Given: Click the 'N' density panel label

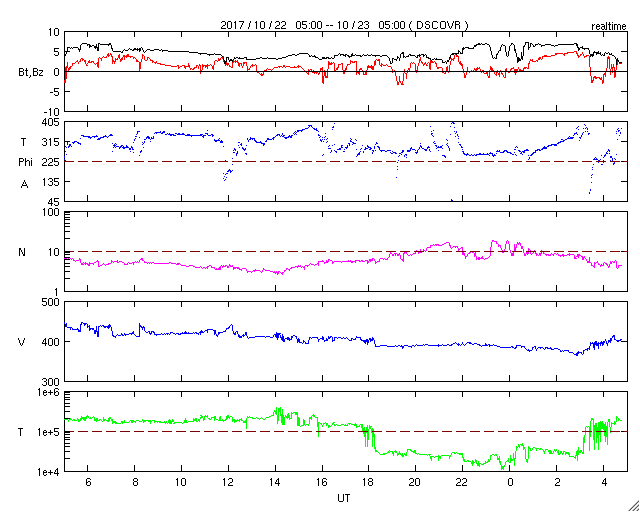Looking at the screenshot, I should [x=22, y=252].
